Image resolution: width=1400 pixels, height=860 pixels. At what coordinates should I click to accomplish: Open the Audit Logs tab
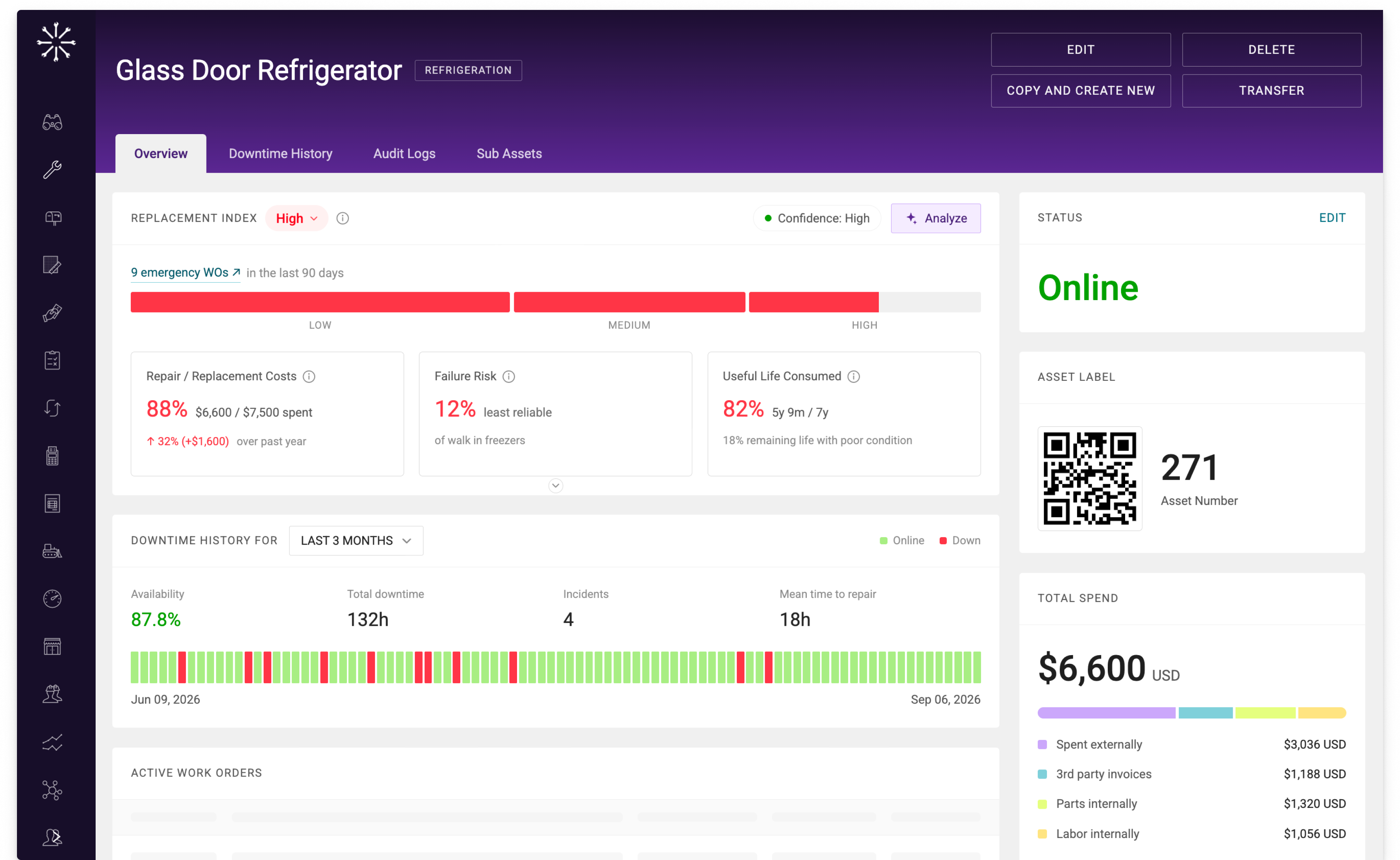coord(404,154)
